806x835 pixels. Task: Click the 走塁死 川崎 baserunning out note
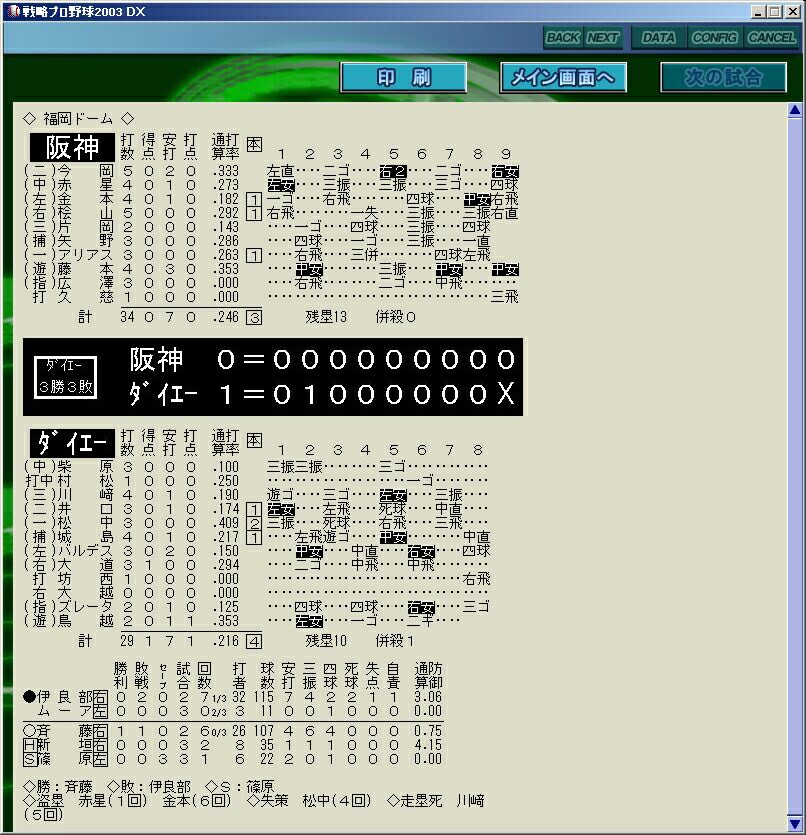click(436, 800)
